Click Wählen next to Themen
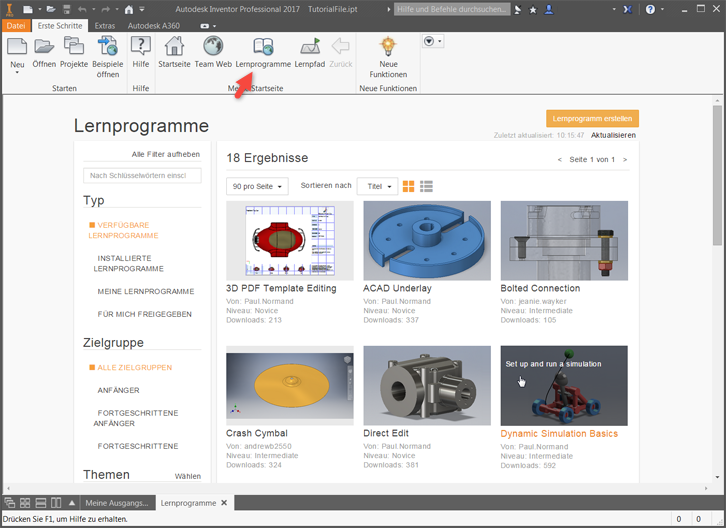Image resolution: width=726 pixels, height=528 pixels. click(188, 476)
